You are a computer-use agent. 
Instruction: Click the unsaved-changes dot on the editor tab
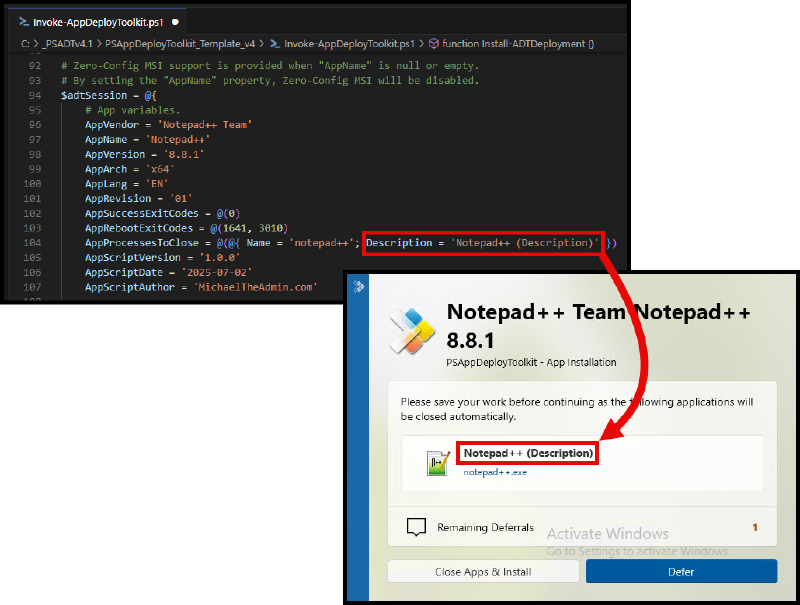(175, 20)
